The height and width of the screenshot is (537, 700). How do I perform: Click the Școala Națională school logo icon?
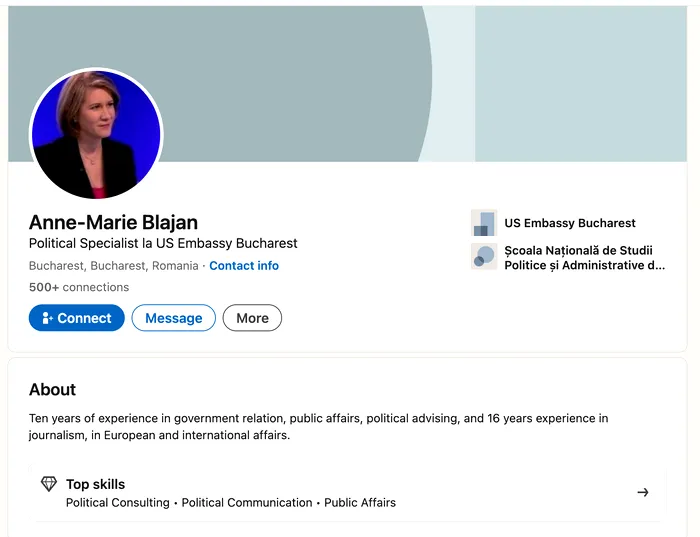(483, 257)
